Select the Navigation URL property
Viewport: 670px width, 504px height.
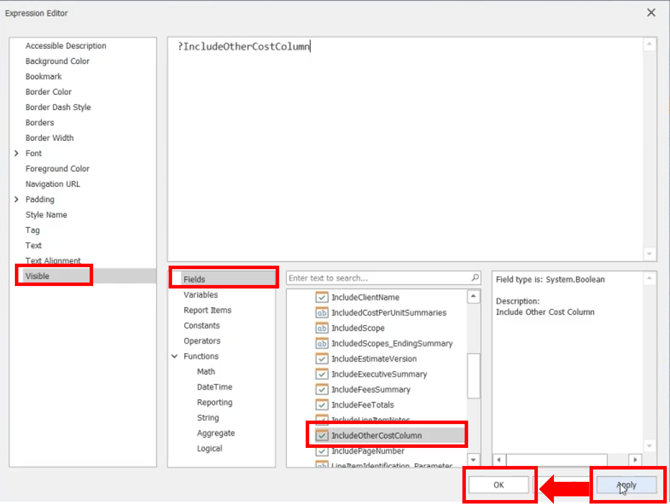(x=53, y=184)
